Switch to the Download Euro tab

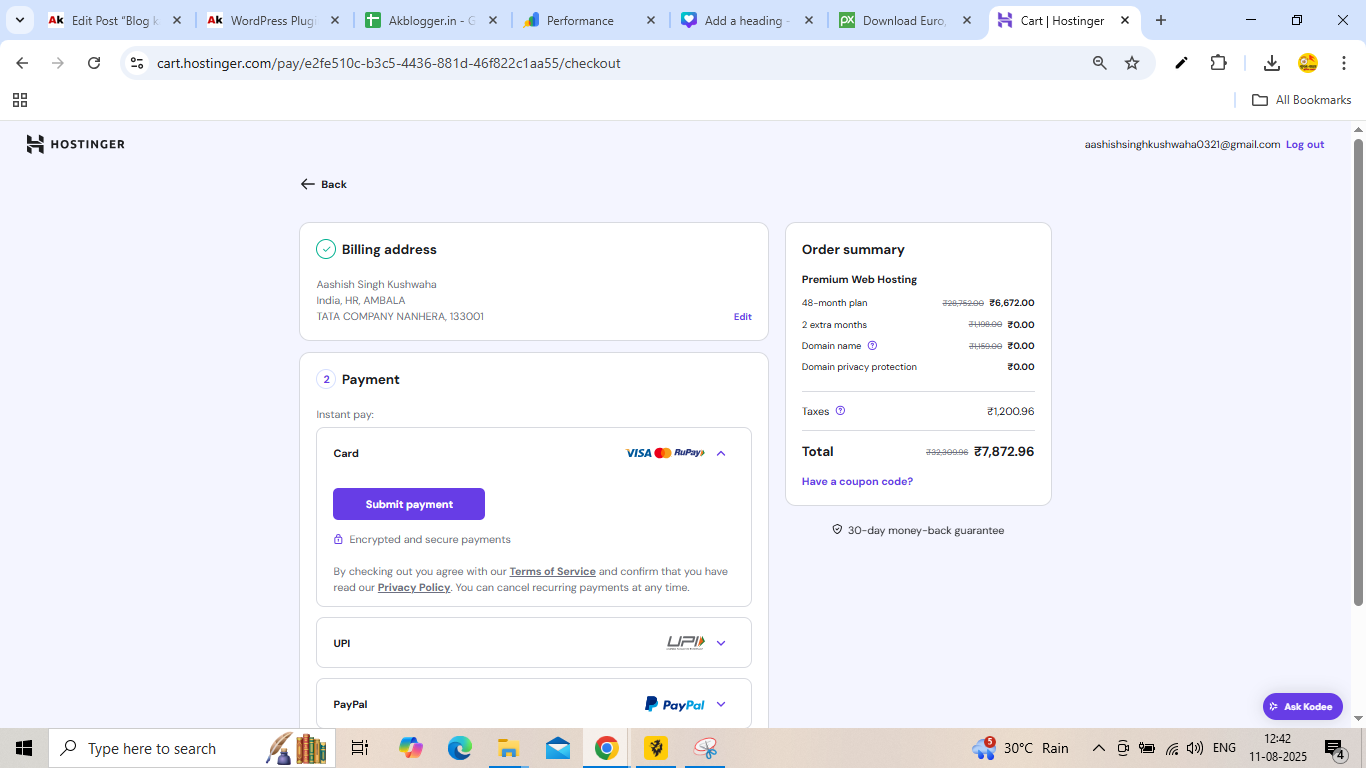point(906,20)
